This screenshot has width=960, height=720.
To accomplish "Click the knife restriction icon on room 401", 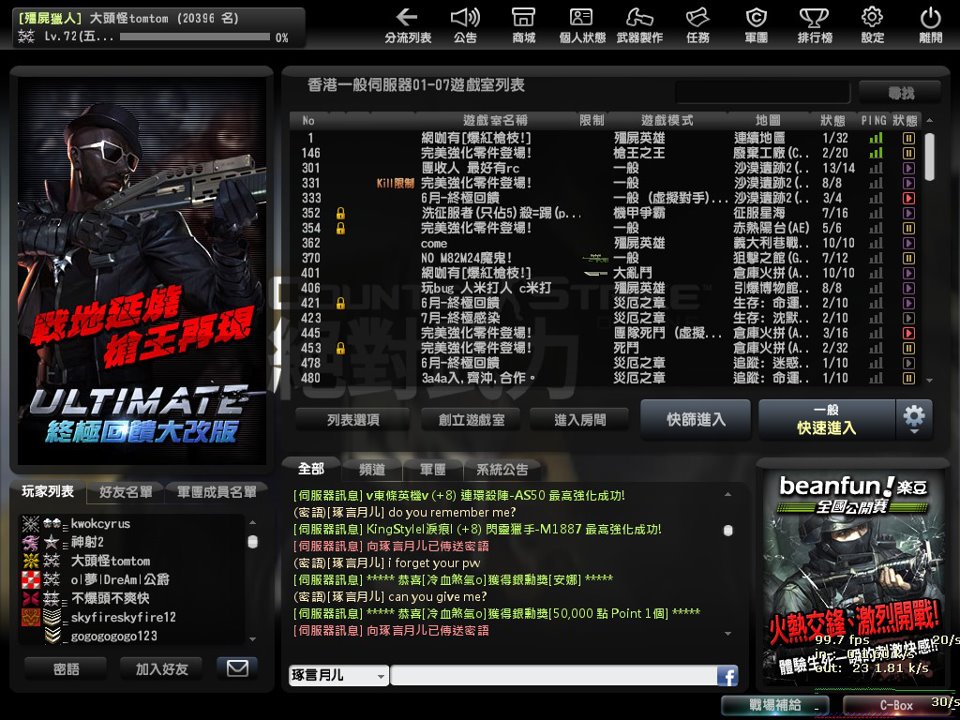I will tap(595, 273).
